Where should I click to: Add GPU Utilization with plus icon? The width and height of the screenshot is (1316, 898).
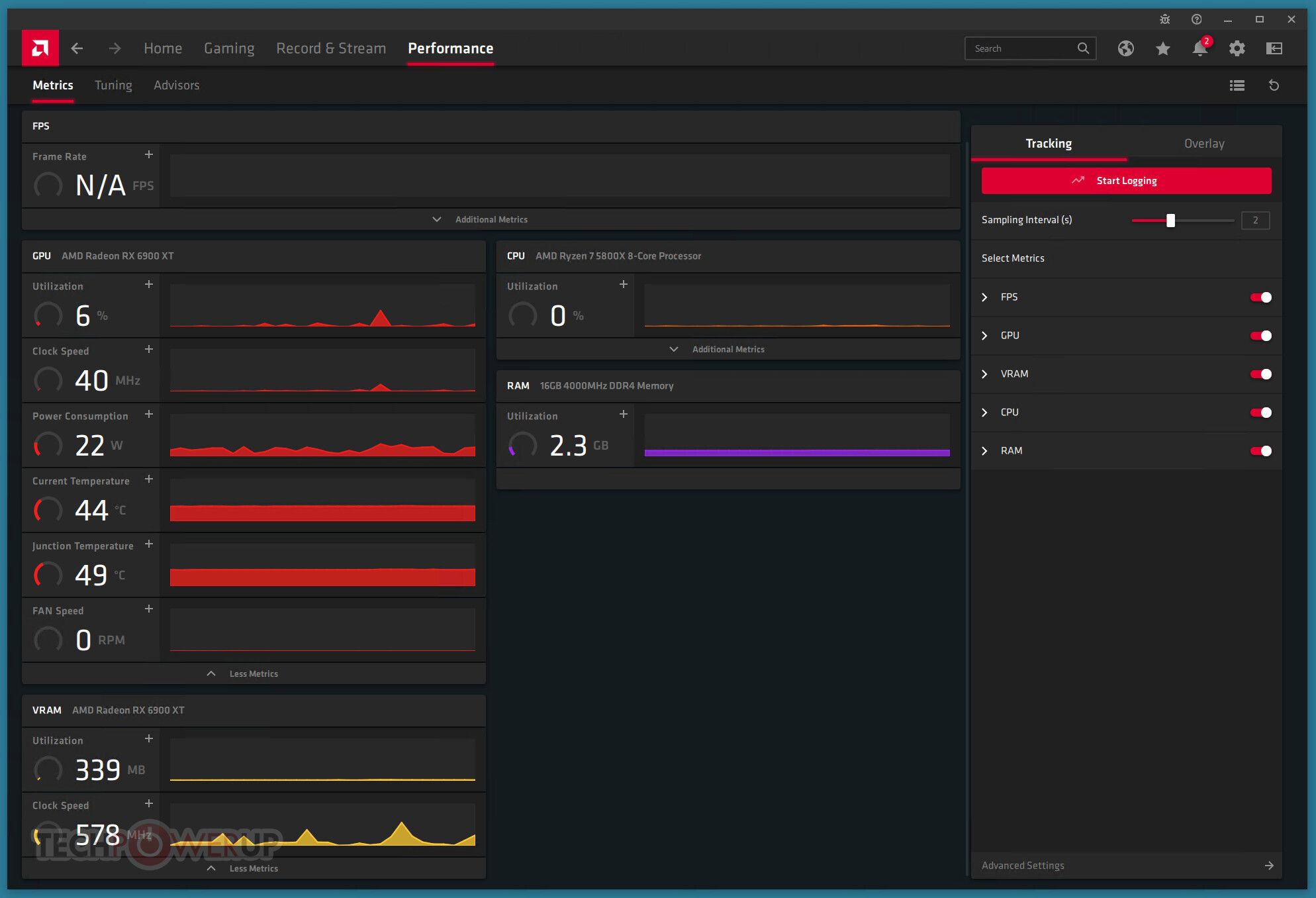pos(149,284)
